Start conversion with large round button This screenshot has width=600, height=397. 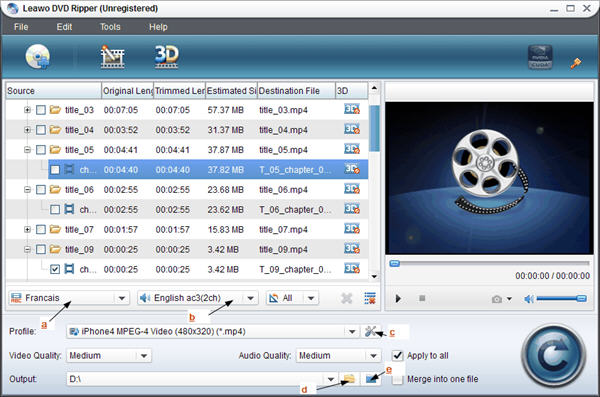tap(553, 356)
